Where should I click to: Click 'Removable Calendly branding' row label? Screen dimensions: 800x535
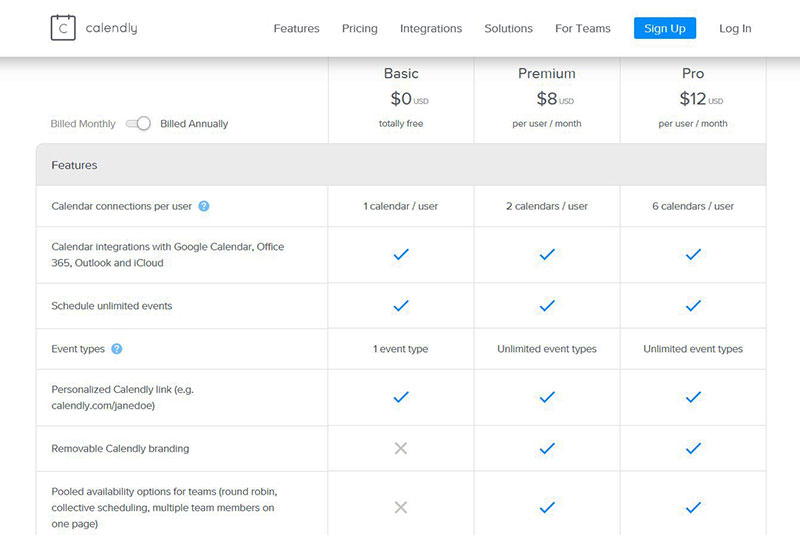(120, 449)
